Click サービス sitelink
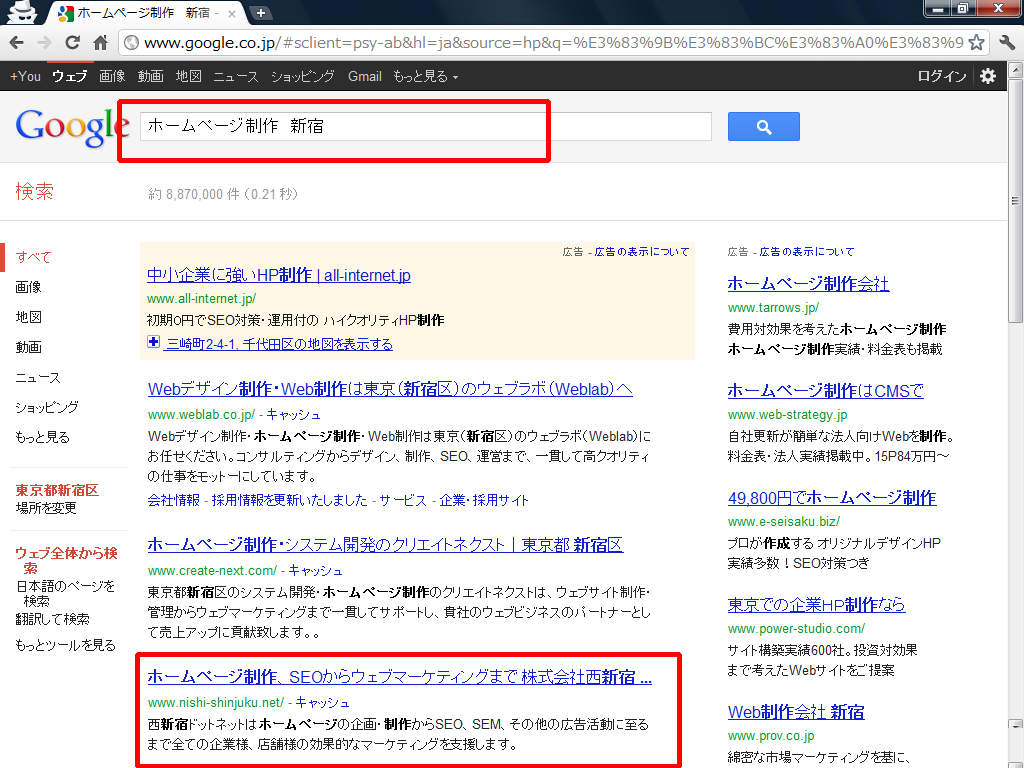1024x768 pixels. [x=402, y=500]
